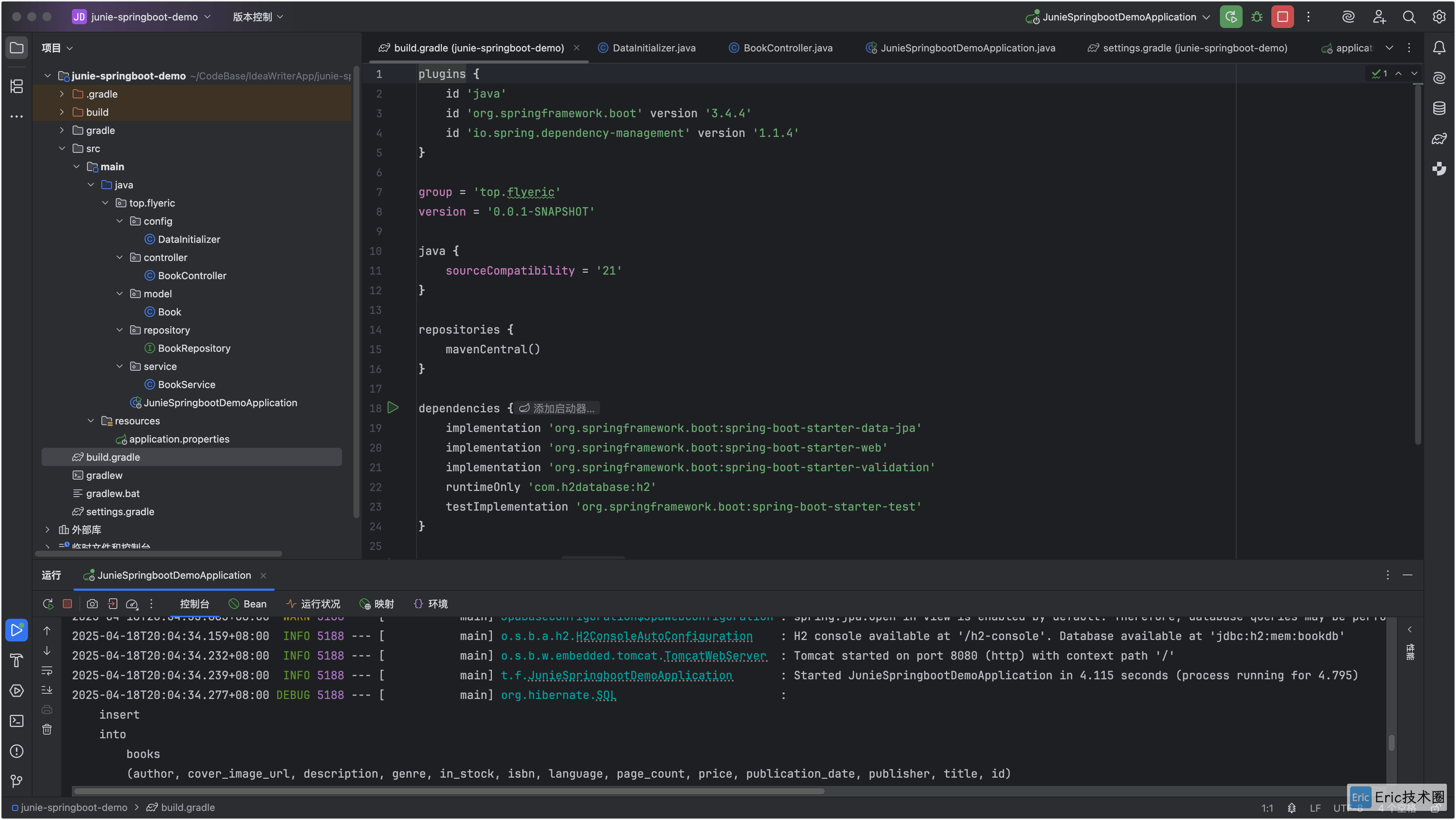This screenshot has height=820, width=1456.
Task: Open the Bean tab in Run panel
Action: [247, 604]
